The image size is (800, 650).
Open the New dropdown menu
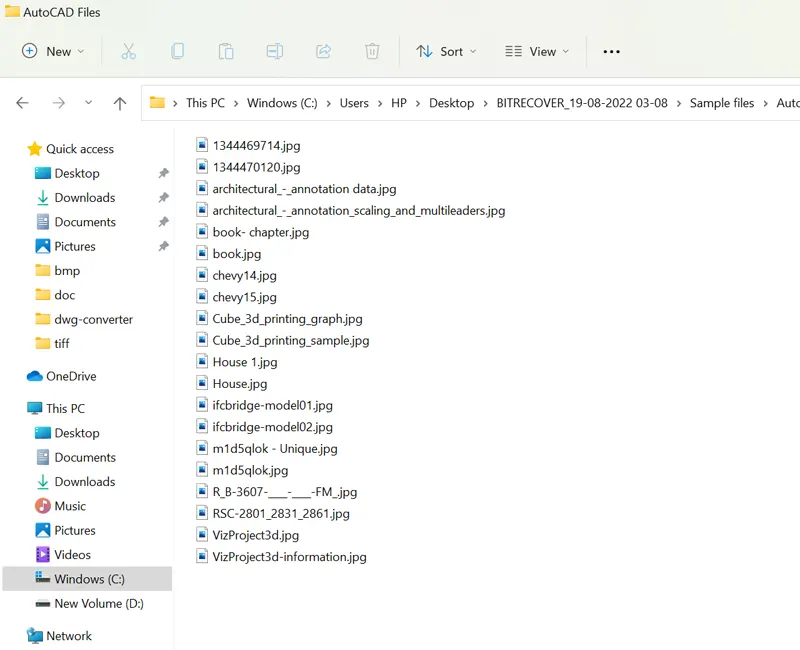click(54, 51)
